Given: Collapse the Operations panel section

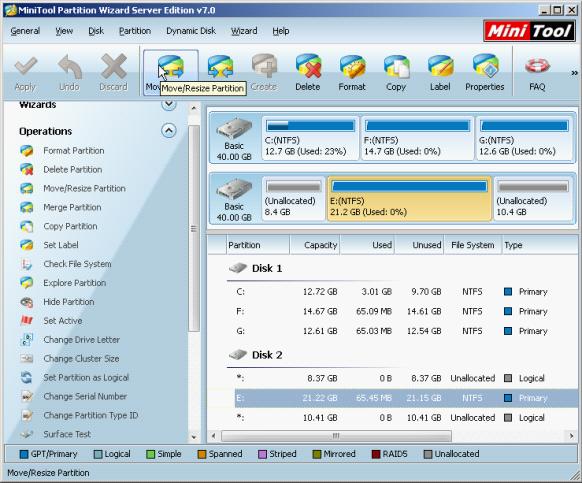Looking at the screenshot, I should 169,130.
